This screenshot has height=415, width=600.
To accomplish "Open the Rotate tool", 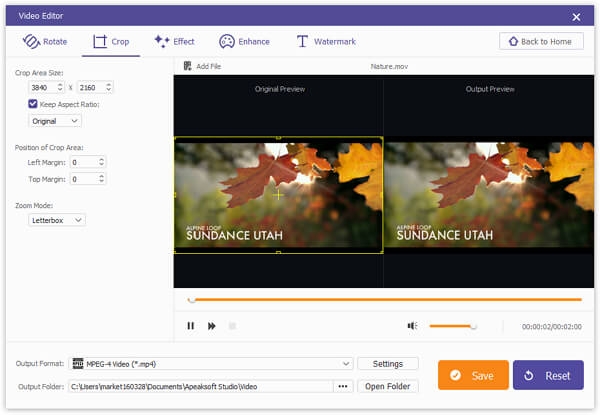I will 45,41.
